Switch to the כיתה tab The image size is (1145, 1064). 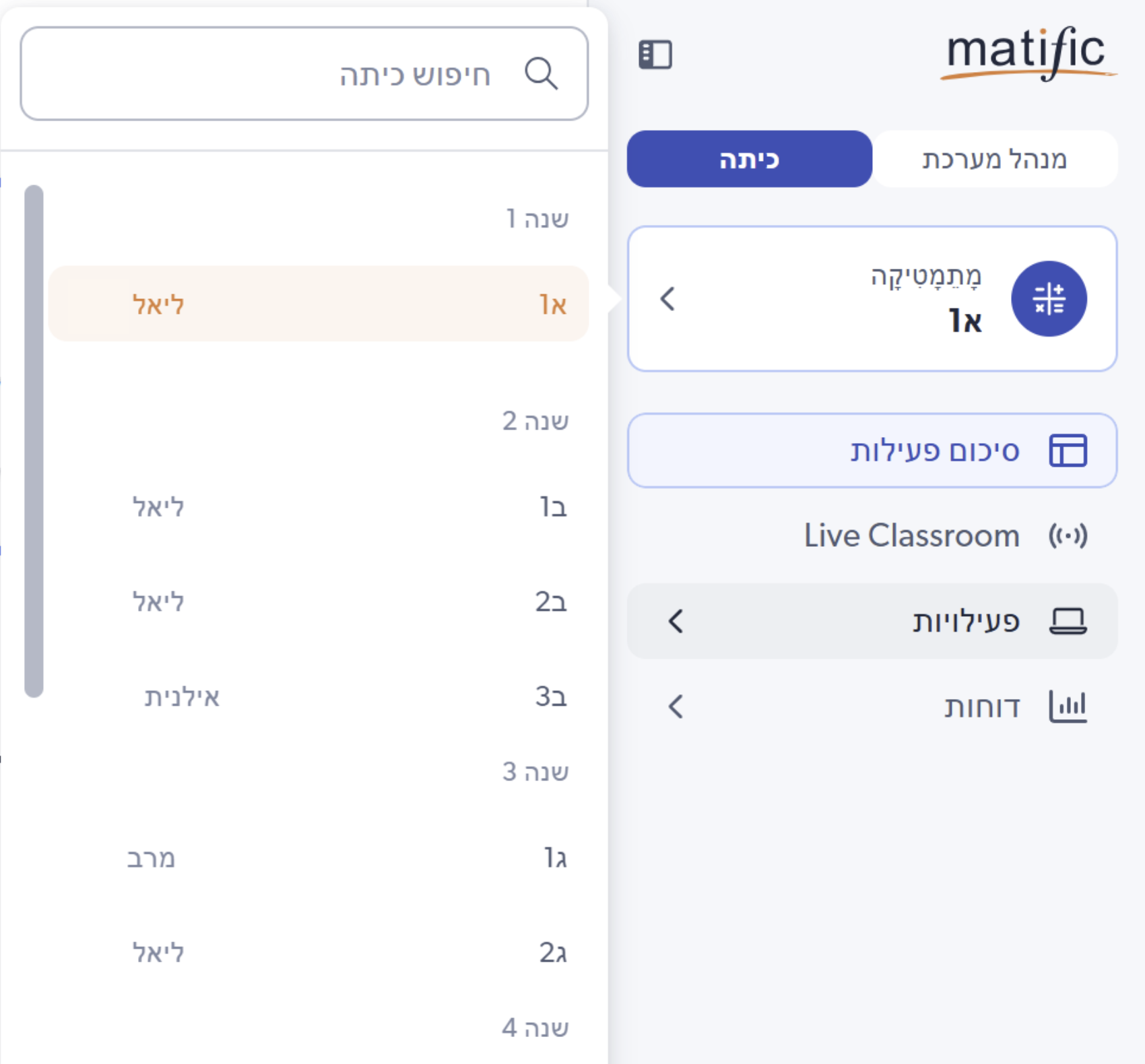(x=749, y=159)
